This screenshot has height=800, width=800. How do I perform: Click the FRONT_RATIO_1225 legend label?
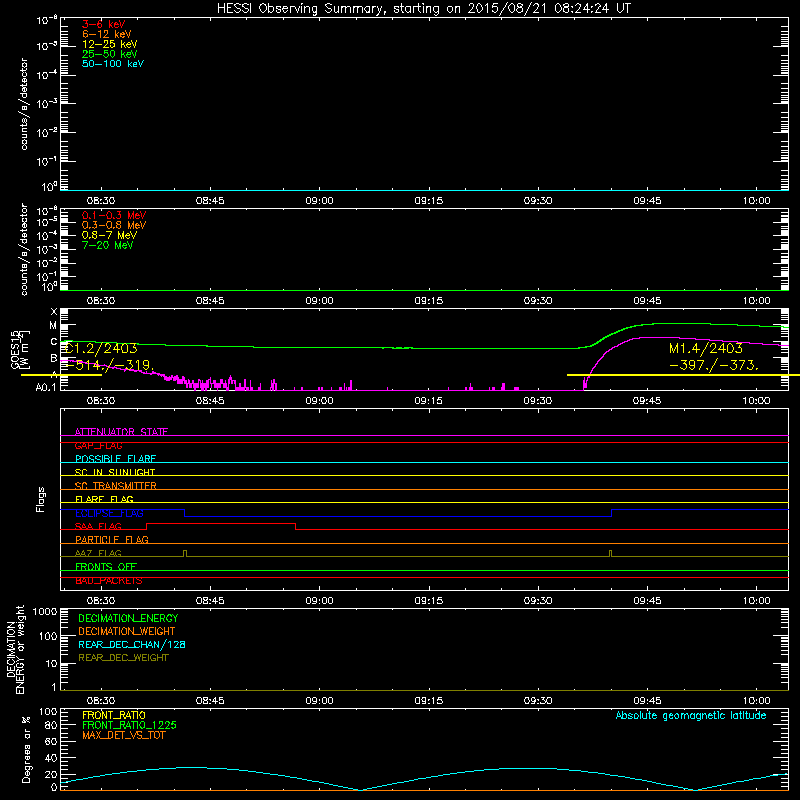129,725
